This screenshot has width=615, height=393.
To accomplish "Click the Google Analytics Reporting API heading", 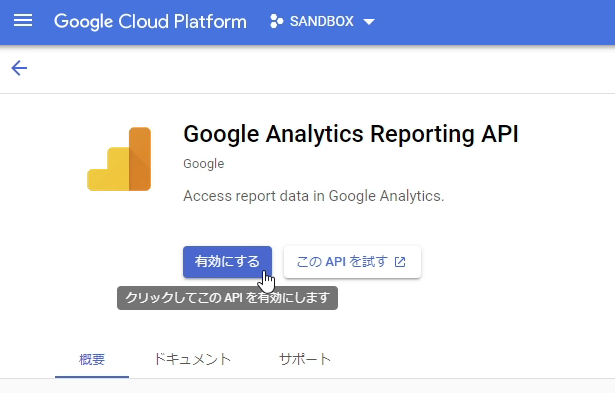I will pyautogui.click(x=351, y=134).
